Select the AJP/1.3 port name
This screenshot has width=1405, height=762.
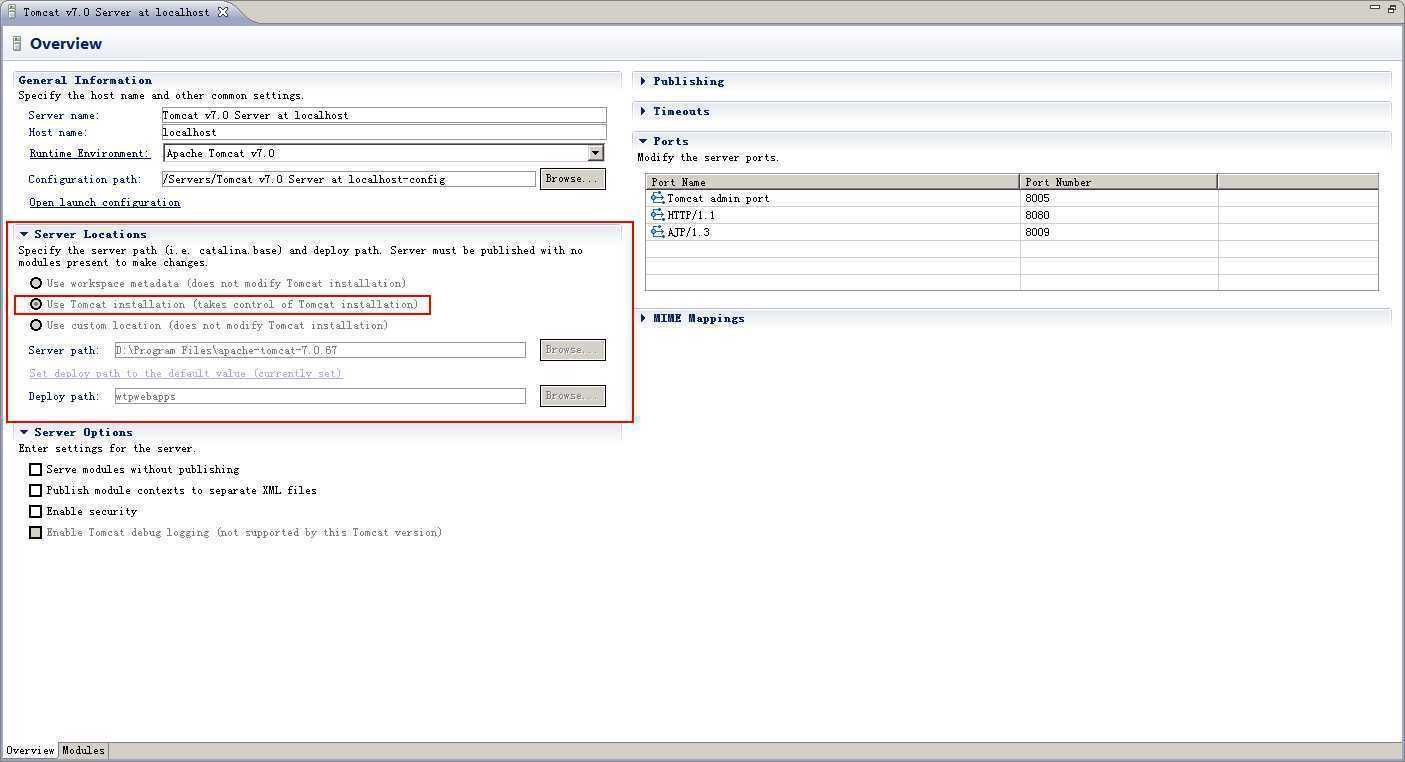(x=689, y=232)
